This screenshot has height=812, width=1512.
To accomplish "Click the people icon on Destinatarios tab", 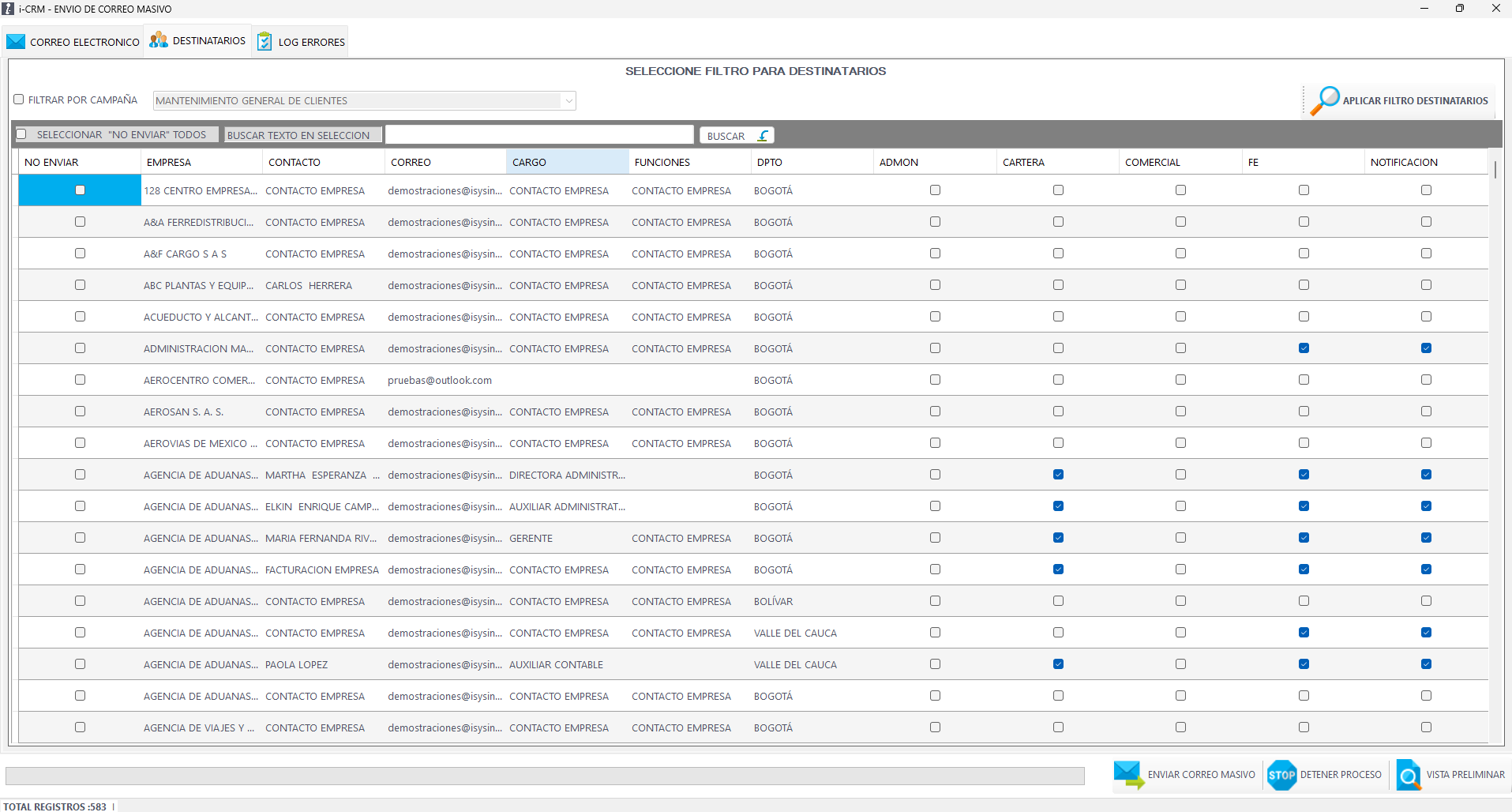I will coord(159,40).
